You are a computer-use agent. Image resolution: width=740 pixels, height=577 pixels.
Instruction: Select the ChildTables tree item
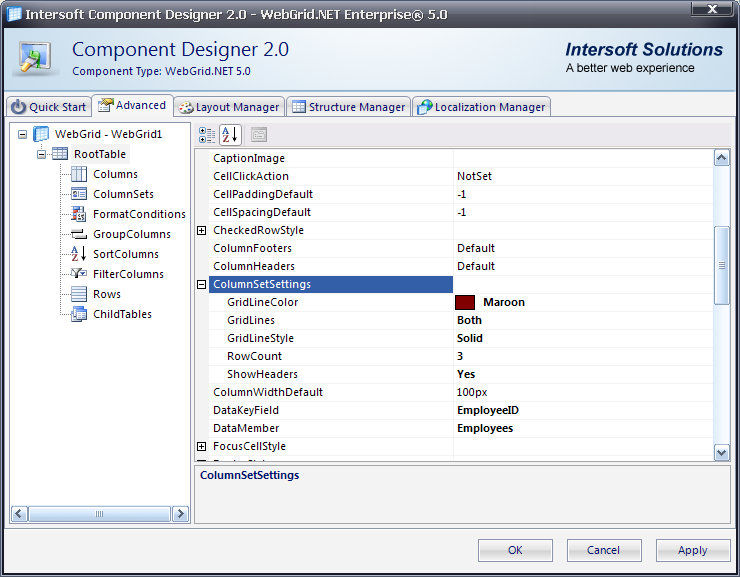[122, 314]
